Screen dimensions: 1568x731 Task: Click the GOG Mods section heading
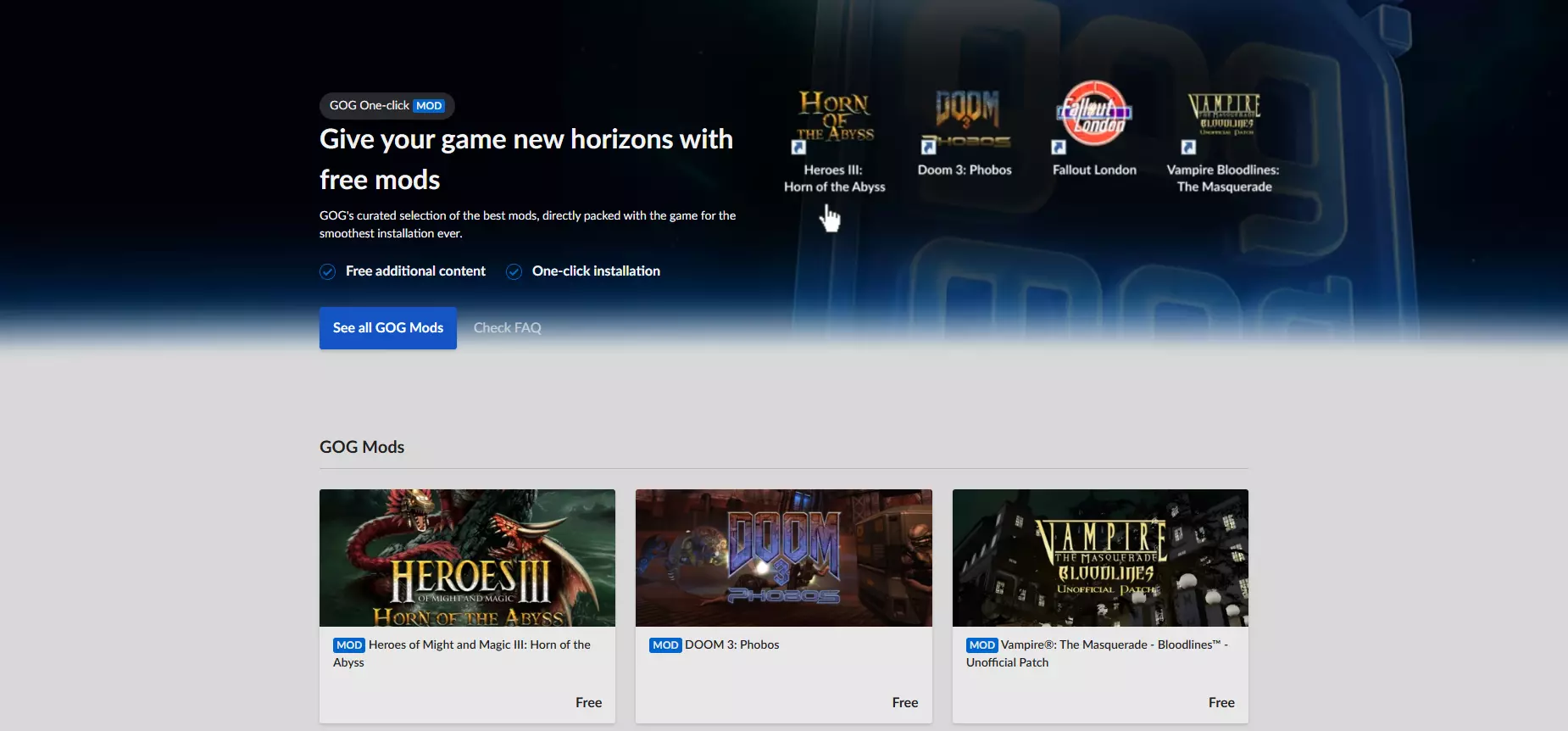(x=362, y=447)
